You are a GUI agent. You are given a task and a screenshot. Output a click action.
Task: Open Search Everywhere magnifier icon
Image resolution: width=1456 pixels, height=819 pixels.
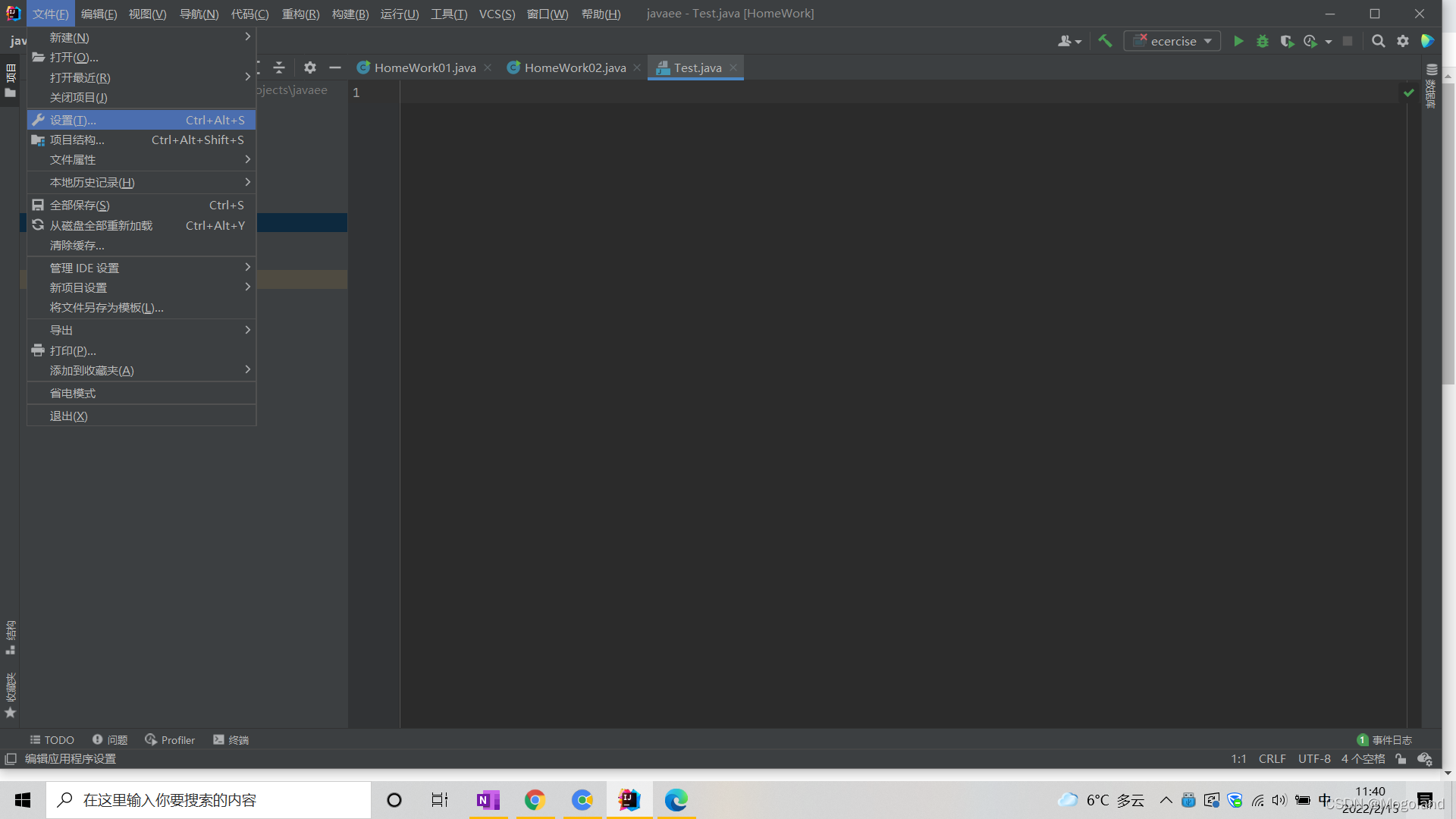pos(1379,41)
